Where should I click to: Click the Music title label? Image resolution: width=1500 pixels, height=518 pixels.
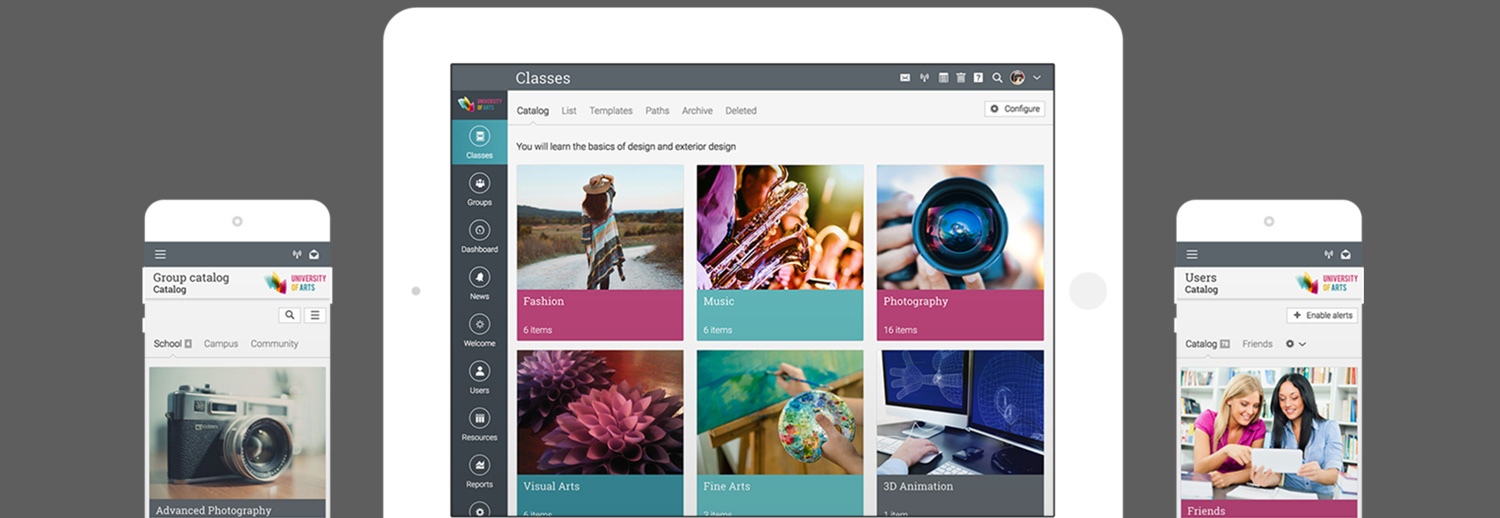[x=718, y=301]
